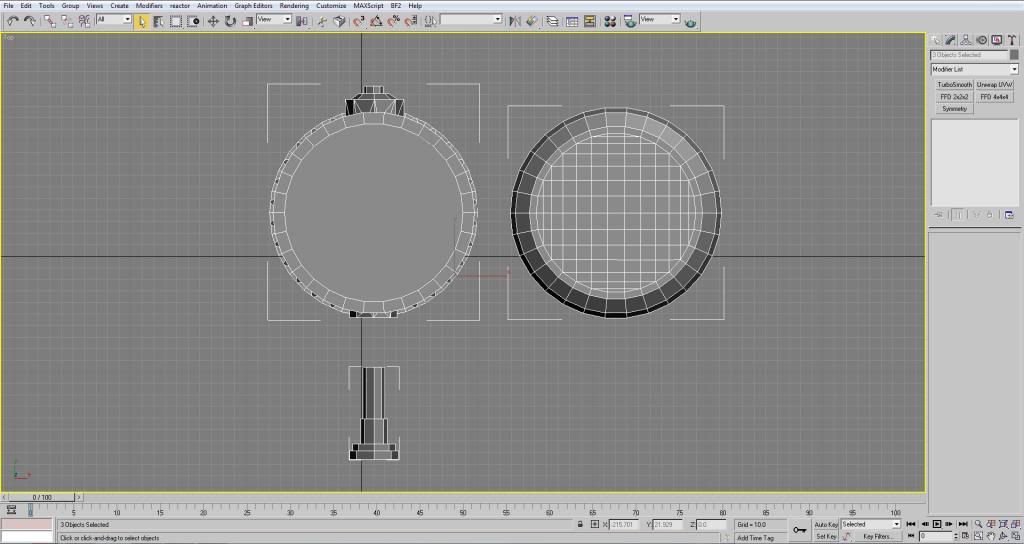Select the Select Object arrow tool
Image resolution: width=1024 pixels, height=544 pixels.
point(142,21)
